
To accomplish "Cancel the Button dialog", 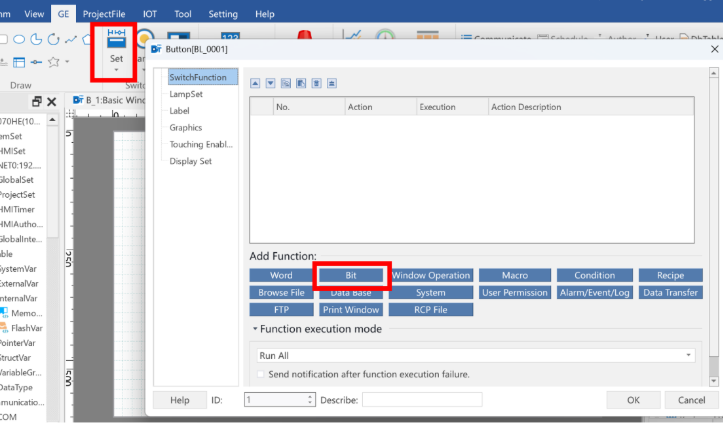I will [691, 400].
